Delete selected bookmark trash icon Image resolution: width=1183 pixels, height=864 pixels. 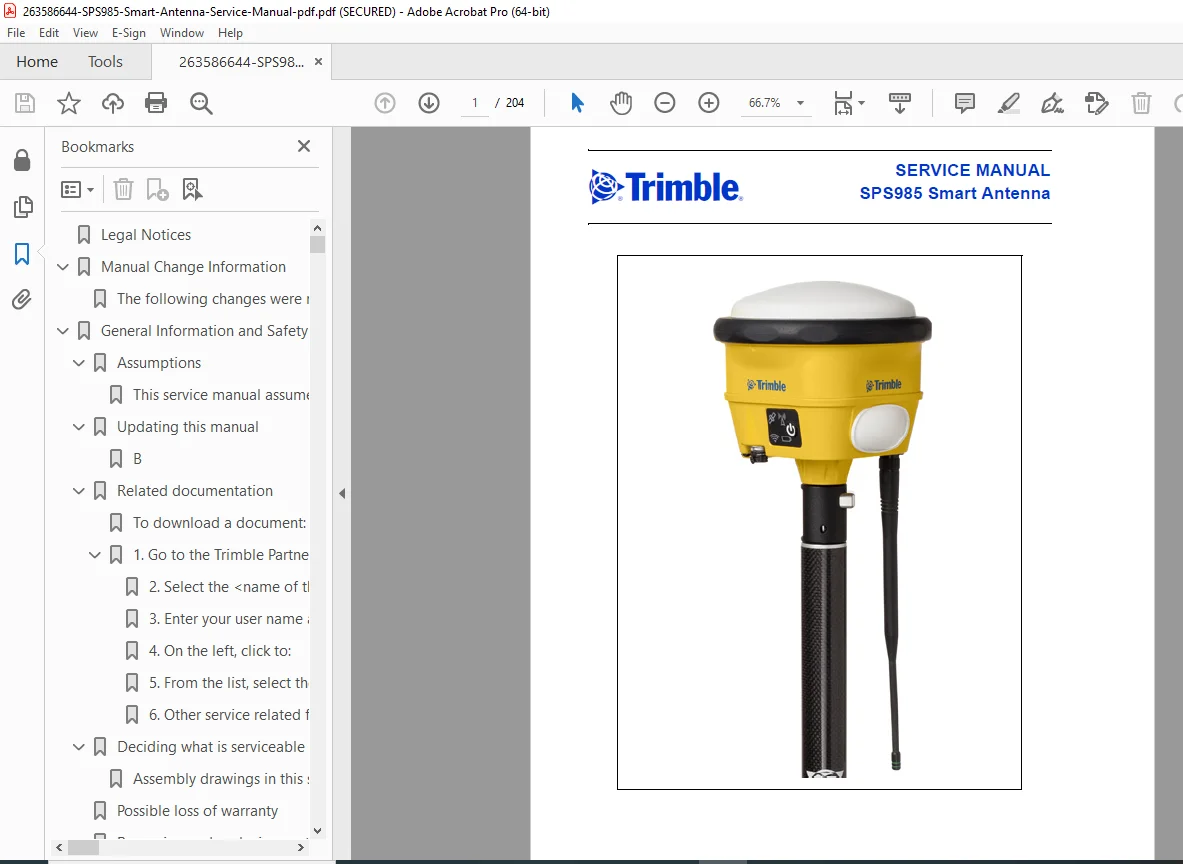[x=123, y=189]
